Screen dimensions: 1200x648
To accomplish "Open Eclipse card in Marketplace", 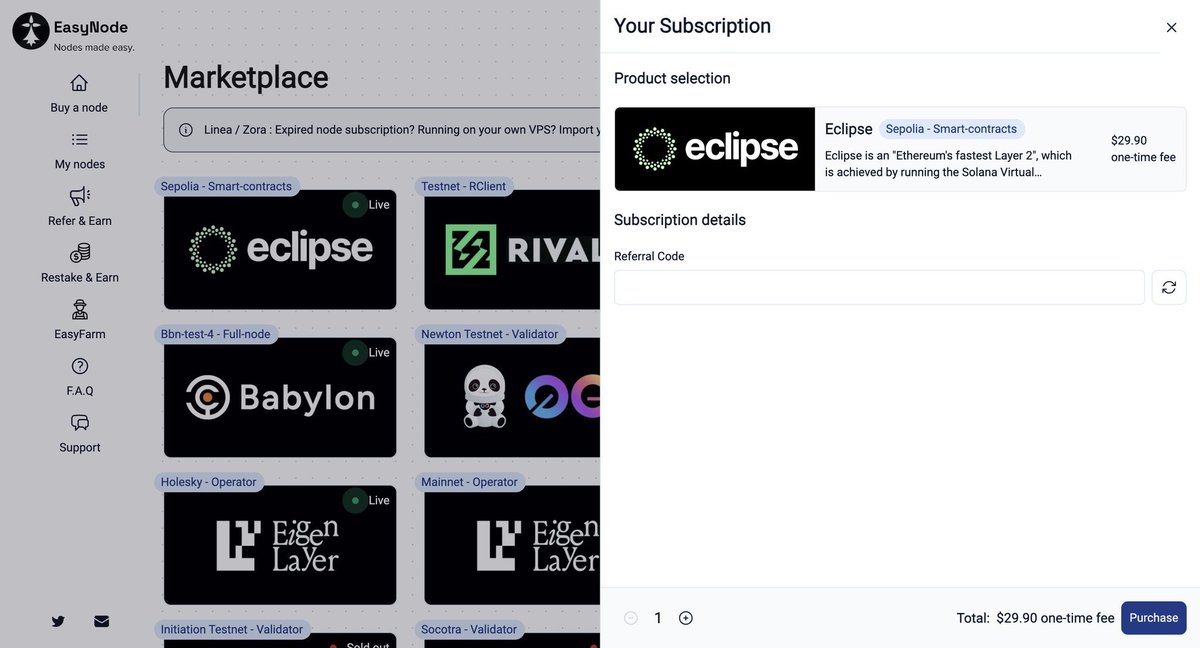I will click(x=280, y=249).
